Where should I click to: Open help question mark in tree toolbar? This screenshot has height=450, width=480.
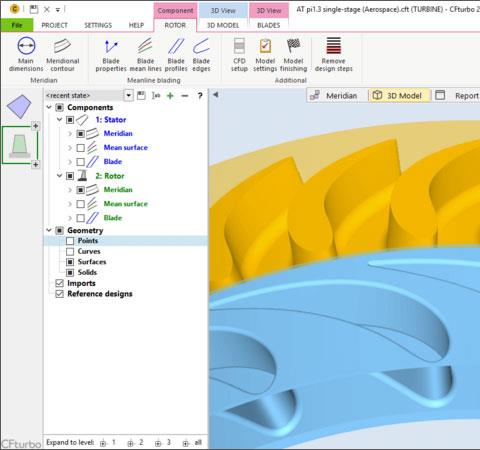click(200, 96)
